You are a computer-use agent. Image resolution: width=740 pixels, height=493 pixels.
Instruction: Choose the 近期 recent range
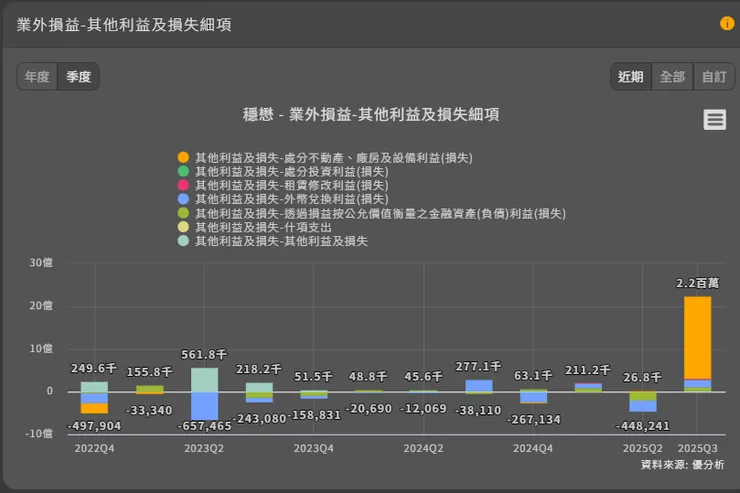pos(631,76)
